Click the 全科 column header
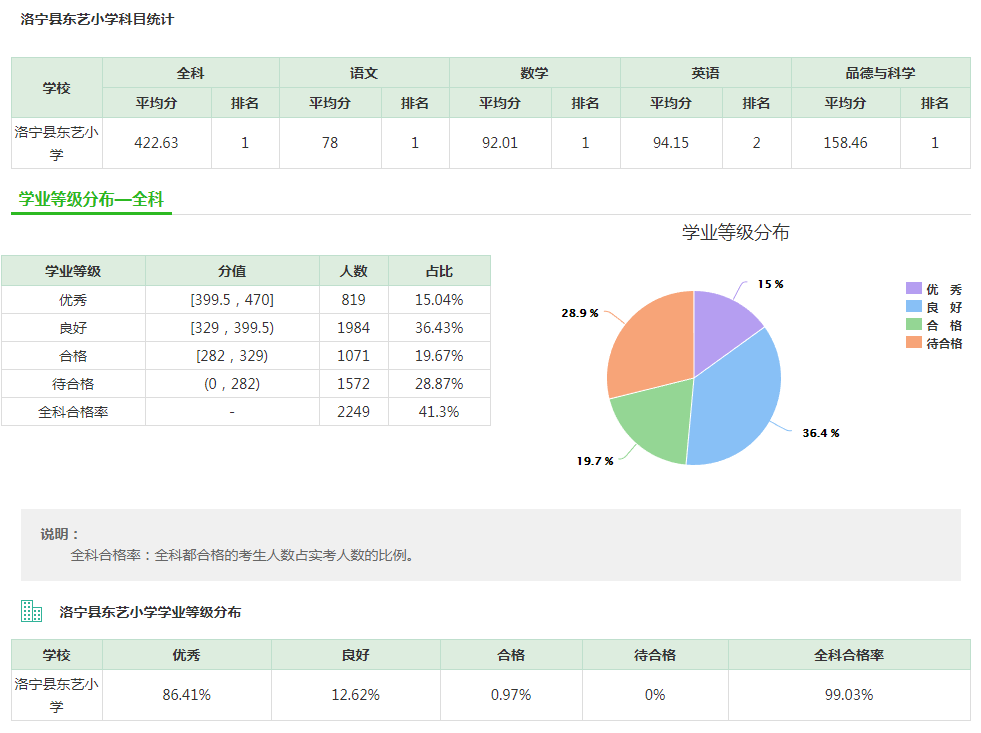981x733 pixels. (x=190, y=72)
